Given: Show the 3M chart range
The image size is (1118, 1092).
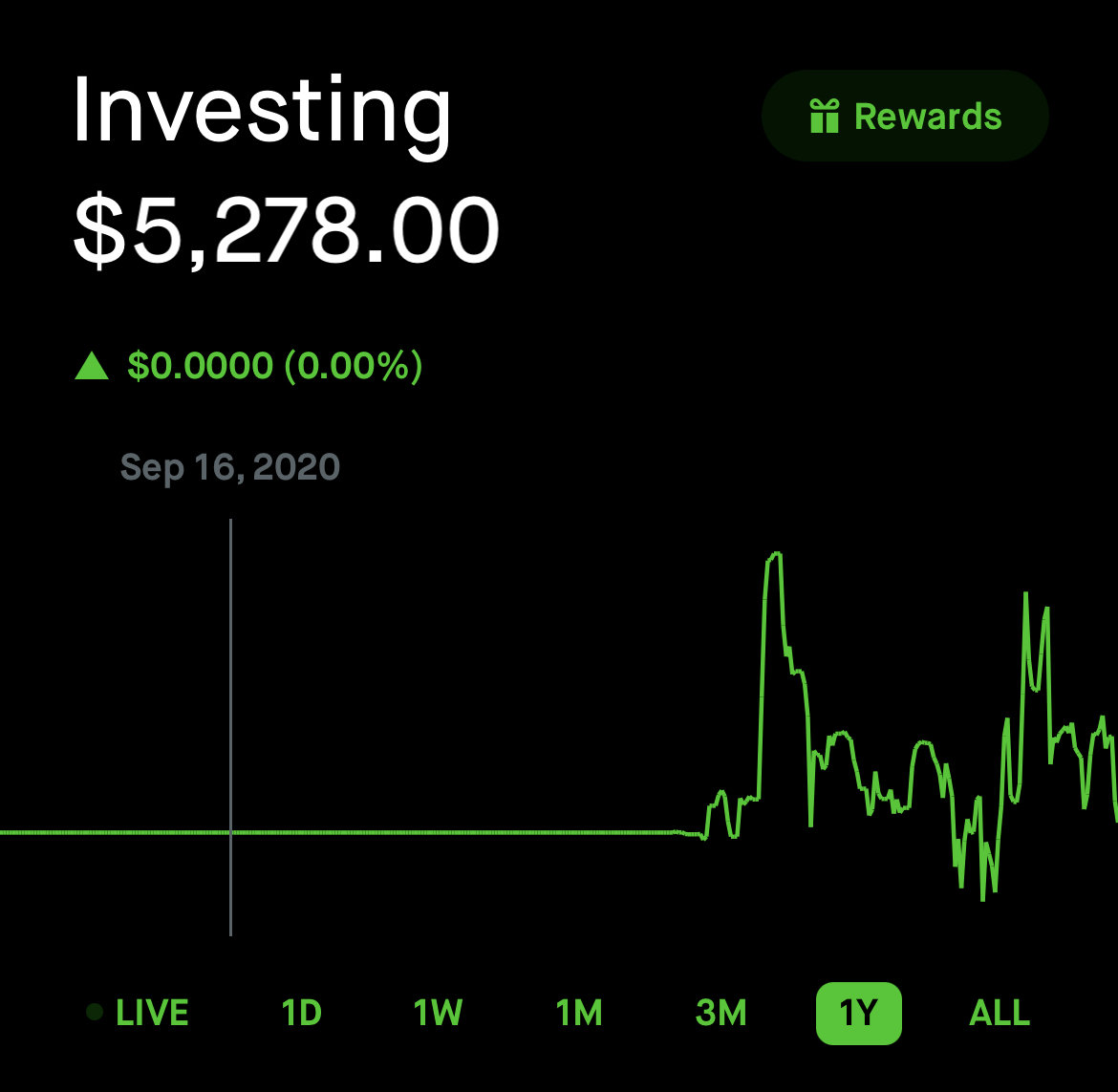Looking at the screenshot, I should pyautogui.click(x=720, y=1013).
